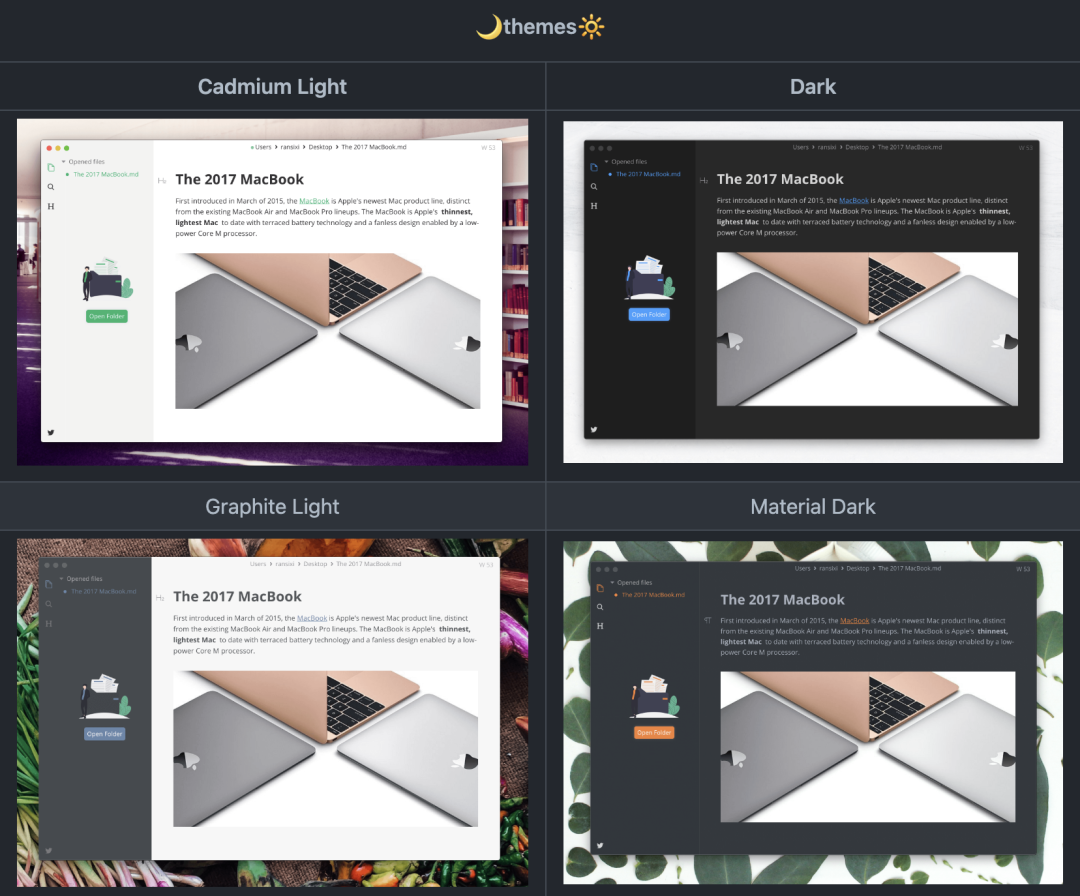Open the files panel icon in Cadmium Light

coord(51,167)
